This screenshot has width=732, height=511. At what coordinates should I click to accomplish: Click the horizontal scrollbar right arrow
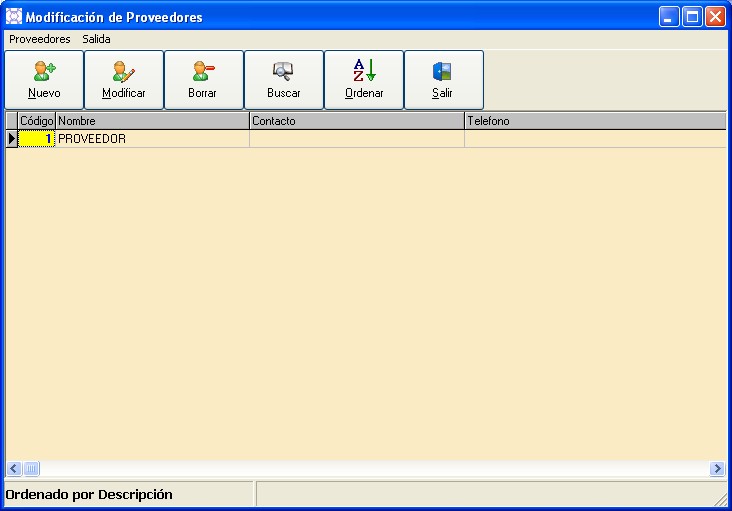click(717, 468)
